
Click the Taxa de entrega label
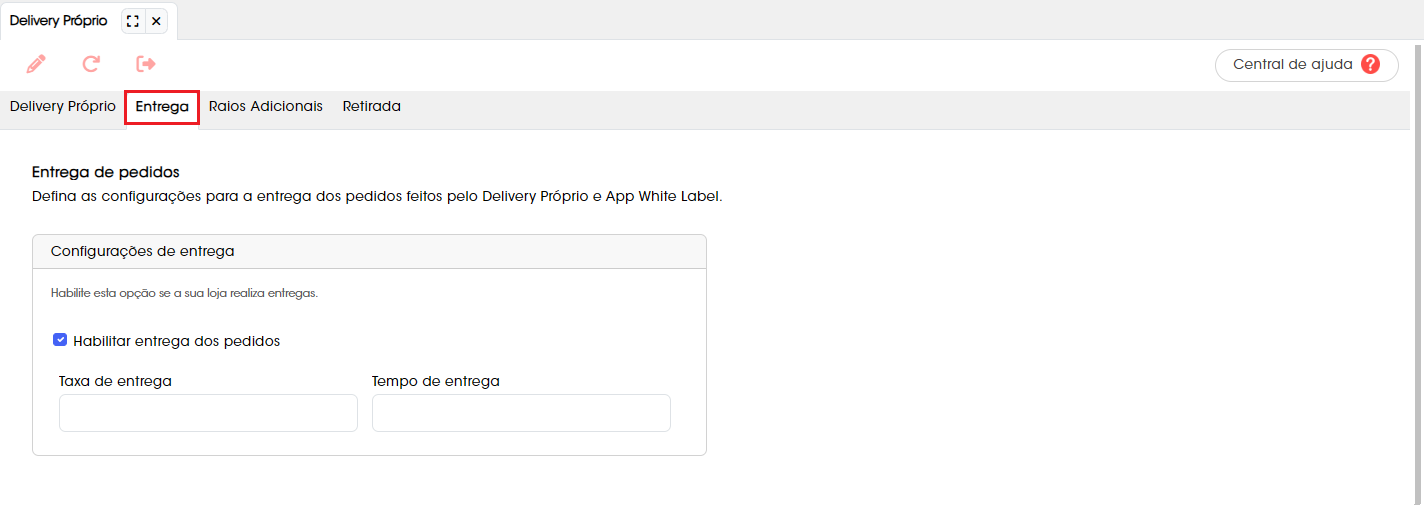[x=115, y=381]
